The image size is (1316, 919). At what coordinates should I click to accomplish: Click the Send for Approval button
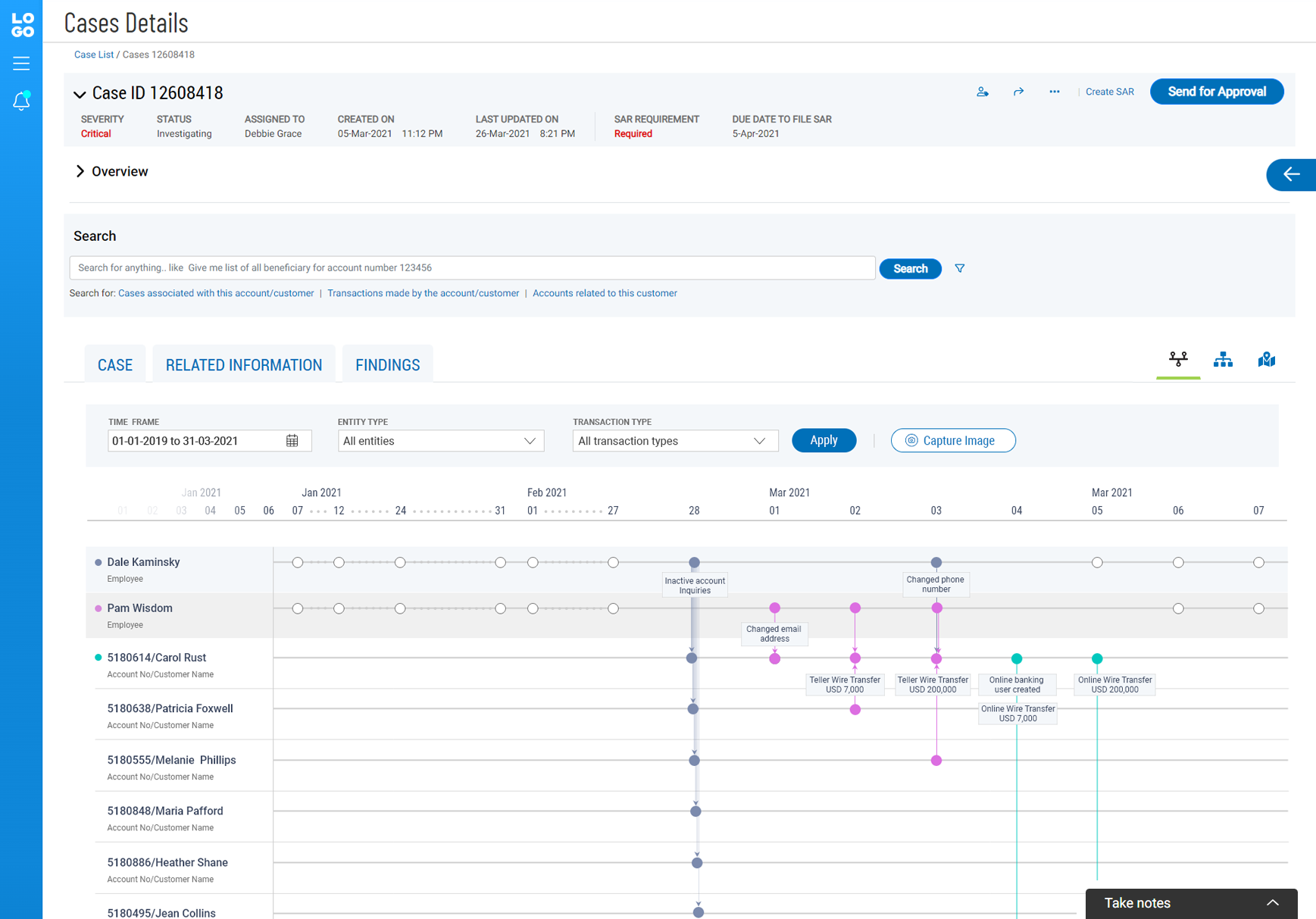(1216, 91)
